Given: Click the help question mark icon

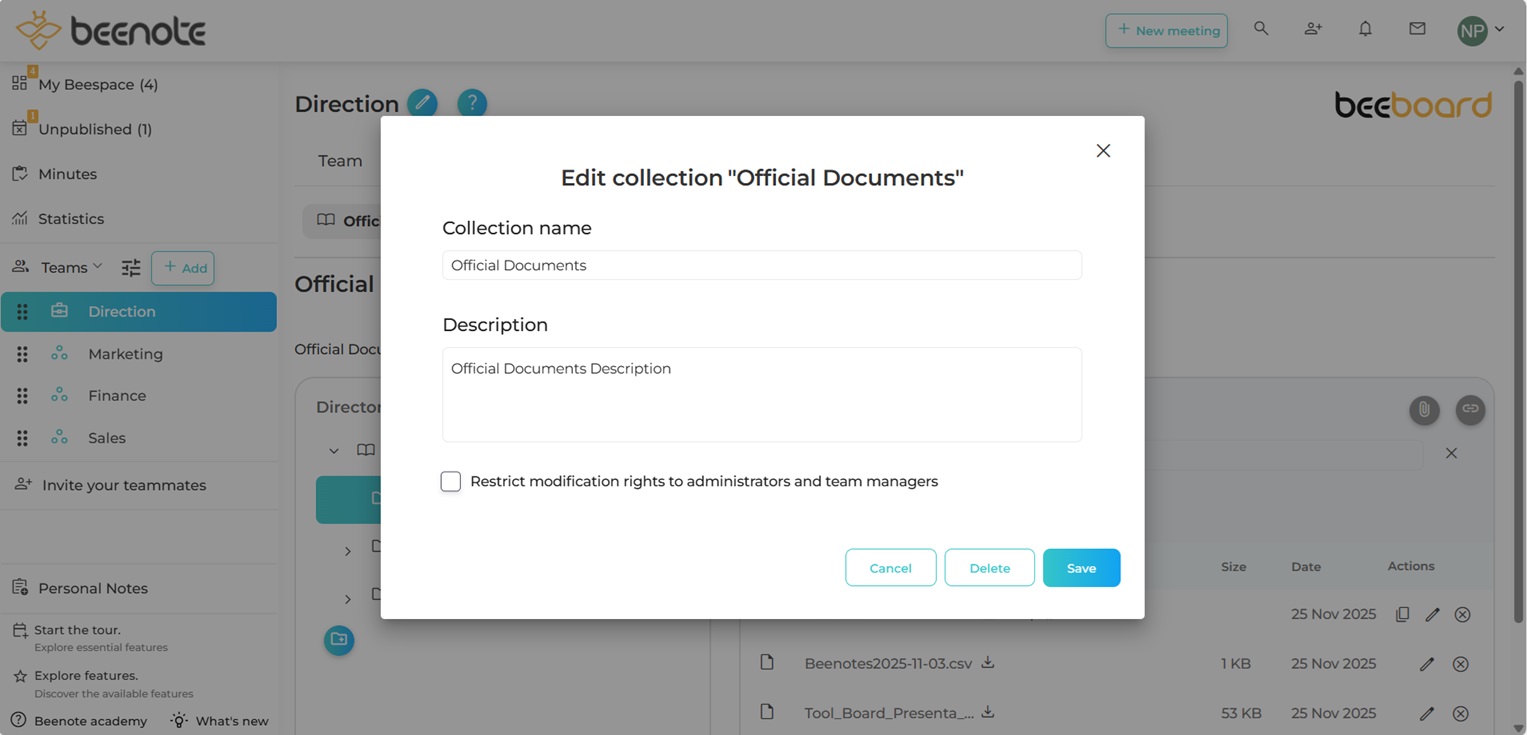Looking at the screenshot, I should pyautogui.click(x=472, y=103).
